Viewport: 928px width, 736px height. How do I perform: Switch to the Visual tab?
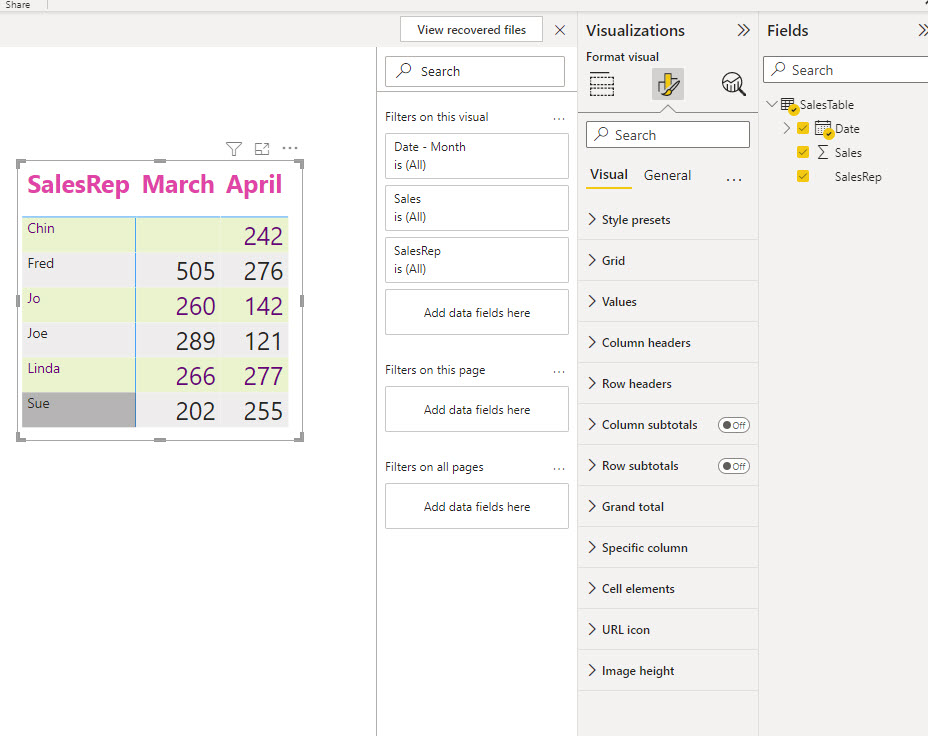[608, 175]
